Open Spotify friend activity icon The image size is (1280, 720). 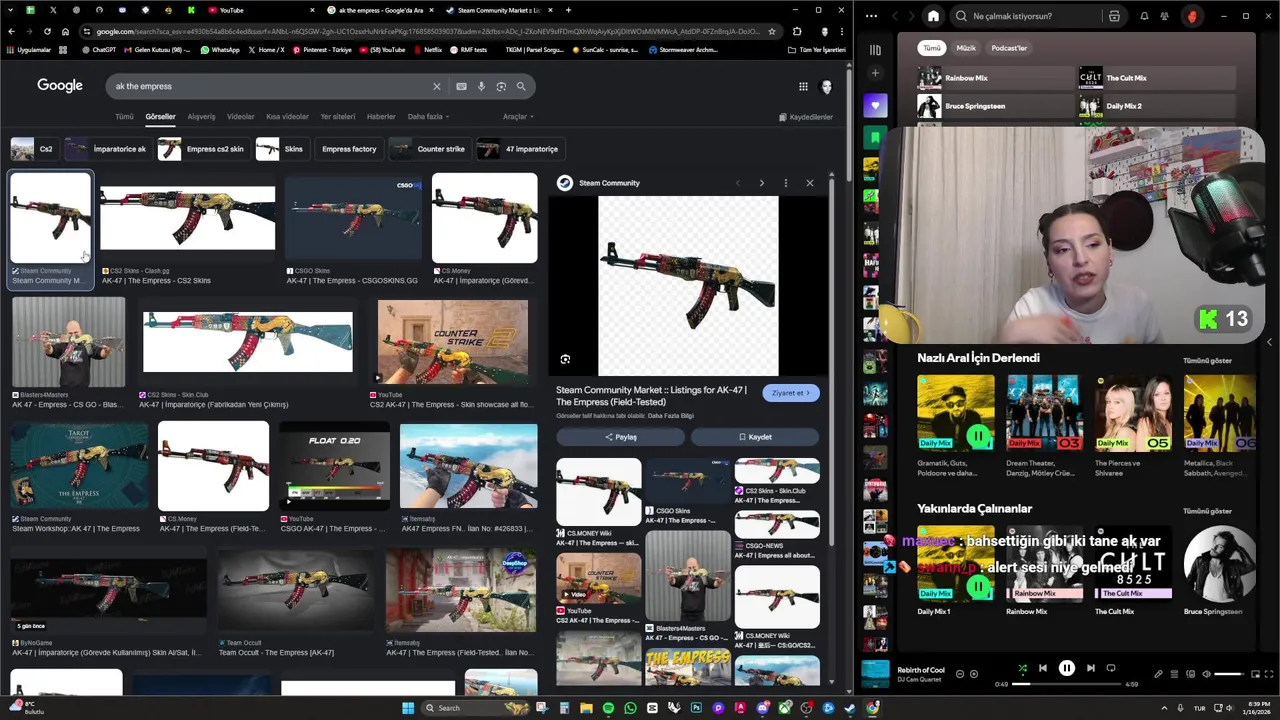[1165, 16]
